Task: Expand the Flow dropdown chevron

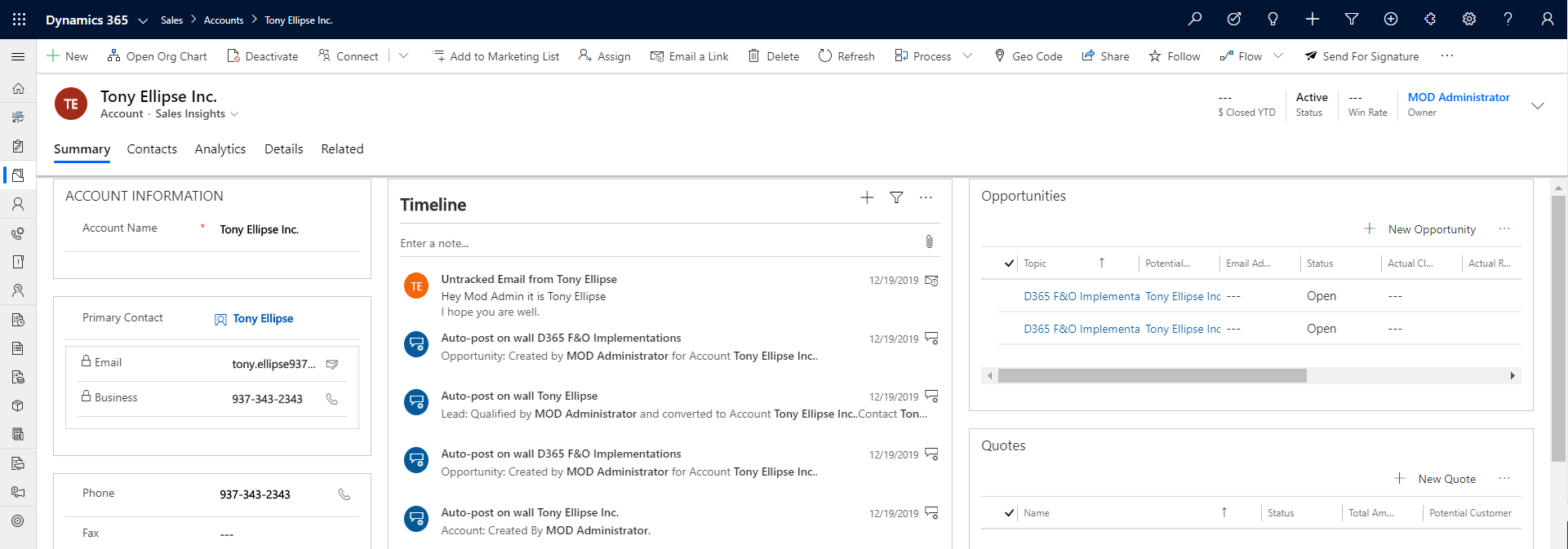Action: pyautogui.click(x=1278, y=56)
